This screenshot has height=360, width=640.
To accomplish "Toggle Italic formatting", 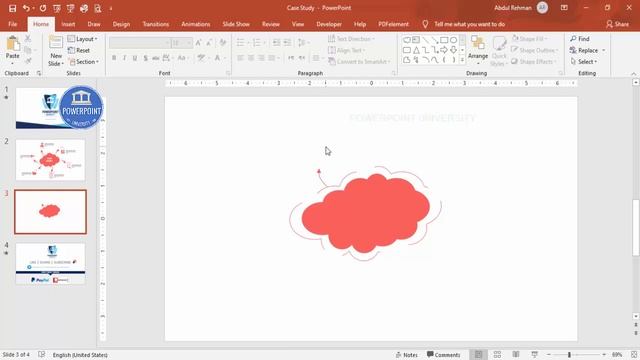I will (x=124, y=58).
